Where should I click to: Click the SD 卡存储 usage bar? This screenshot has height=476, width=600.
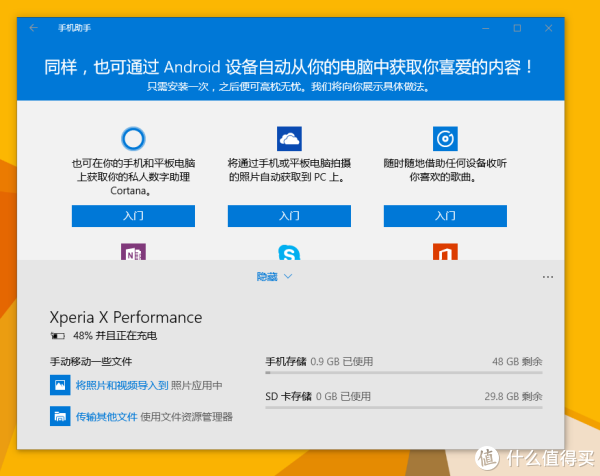coord(404,408)
